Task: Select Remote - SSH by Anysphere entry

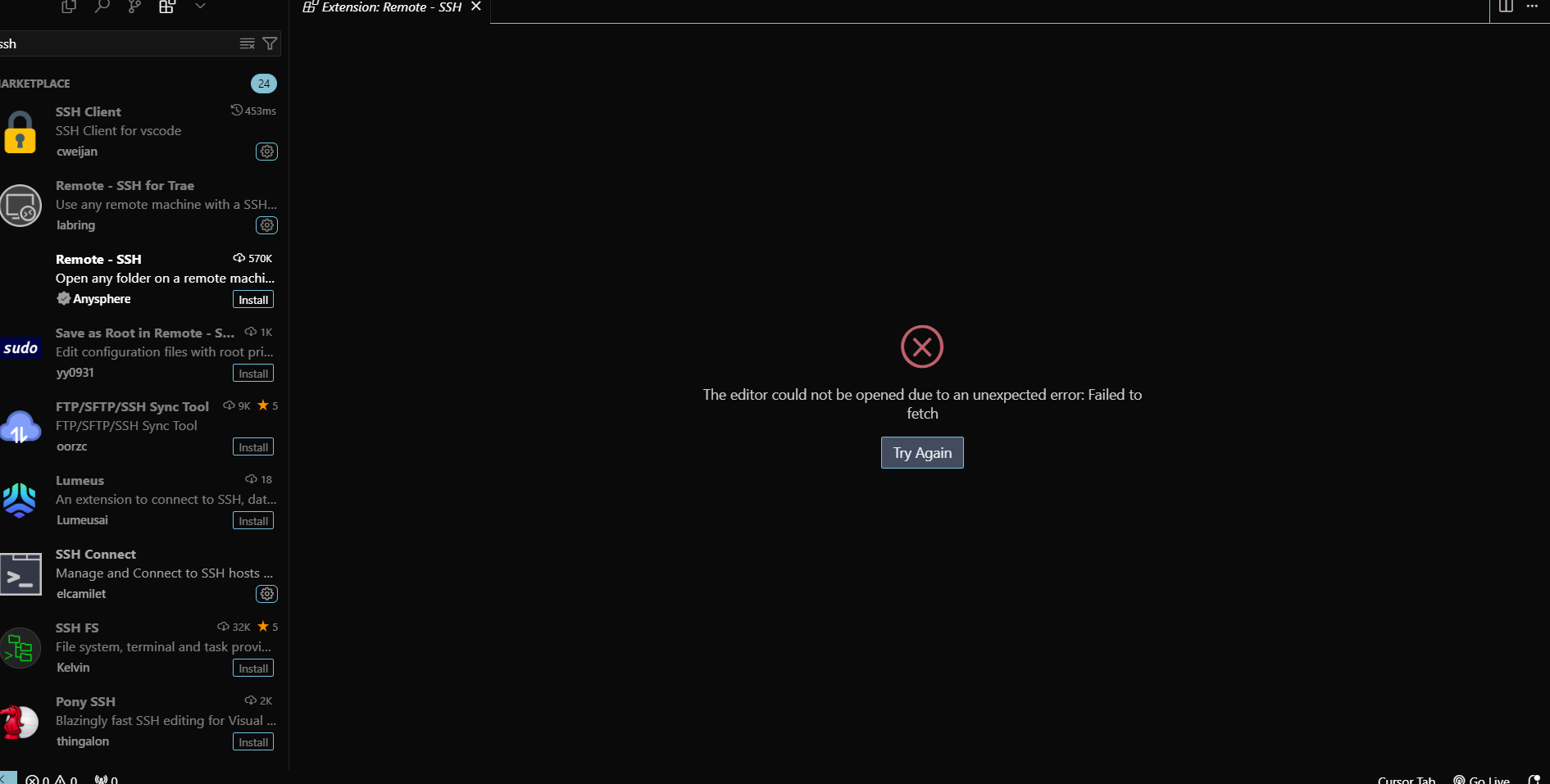Action: [144, 279]
